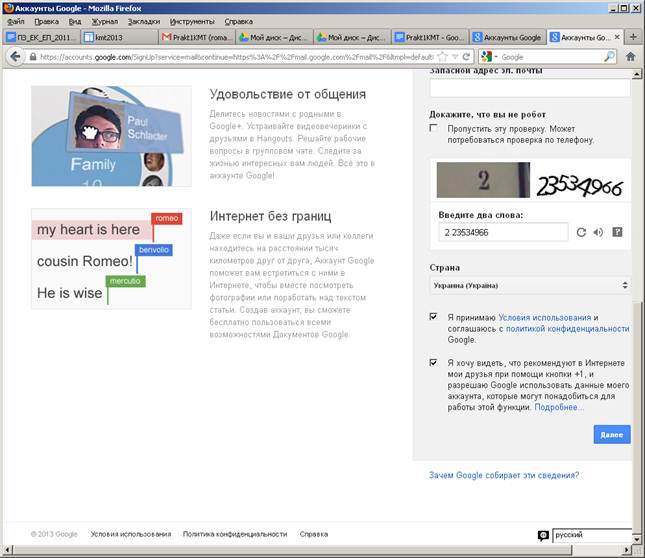The image size is (645, 558).
Task: Switch to the inactive Аккаунты Google tab
Action: (507, 37)
